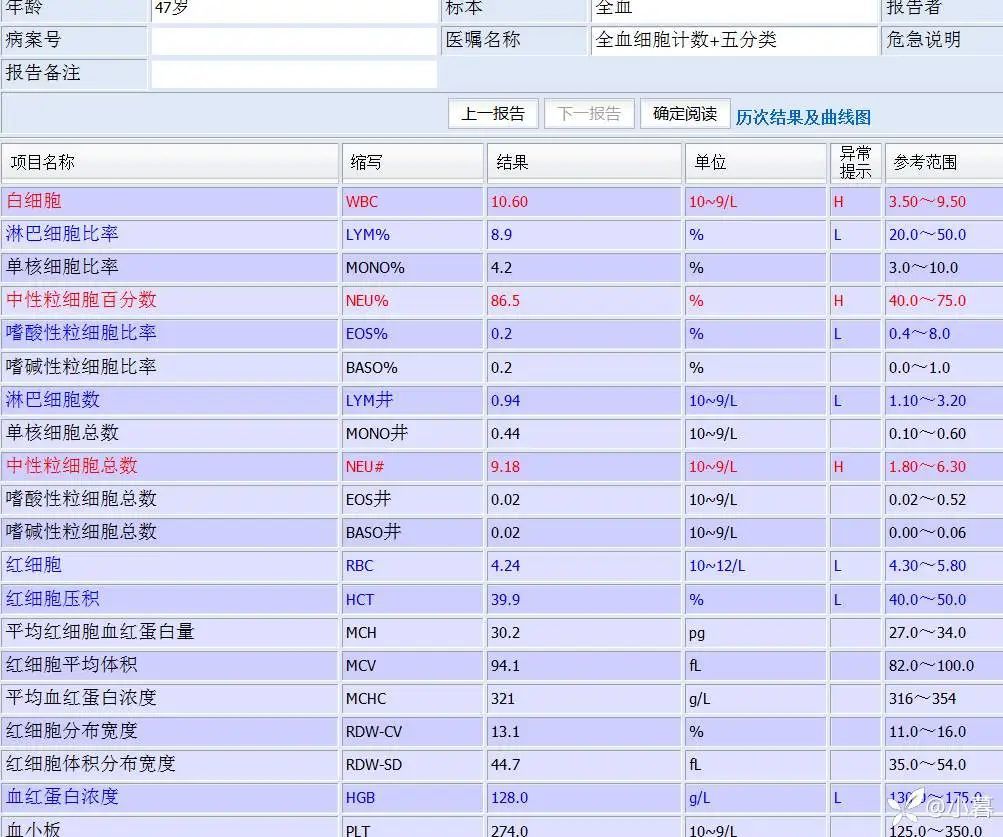Select the 嗜碱性粒细胞总数 row name

point(81,532)
